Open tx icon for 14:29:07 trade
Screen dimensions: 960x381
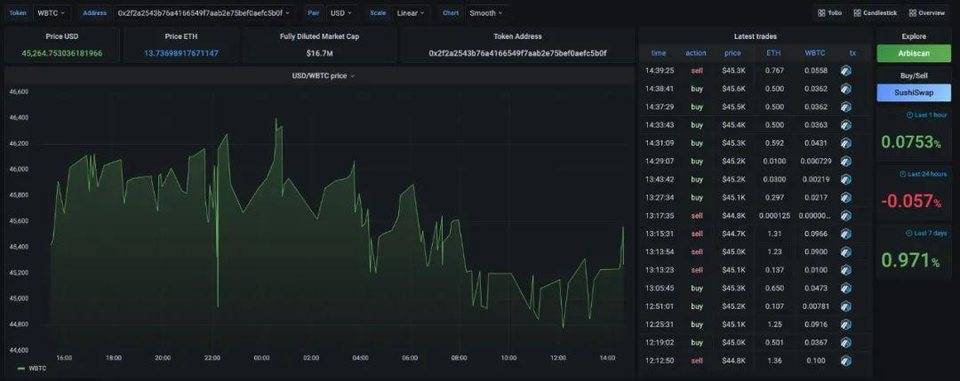846,161
